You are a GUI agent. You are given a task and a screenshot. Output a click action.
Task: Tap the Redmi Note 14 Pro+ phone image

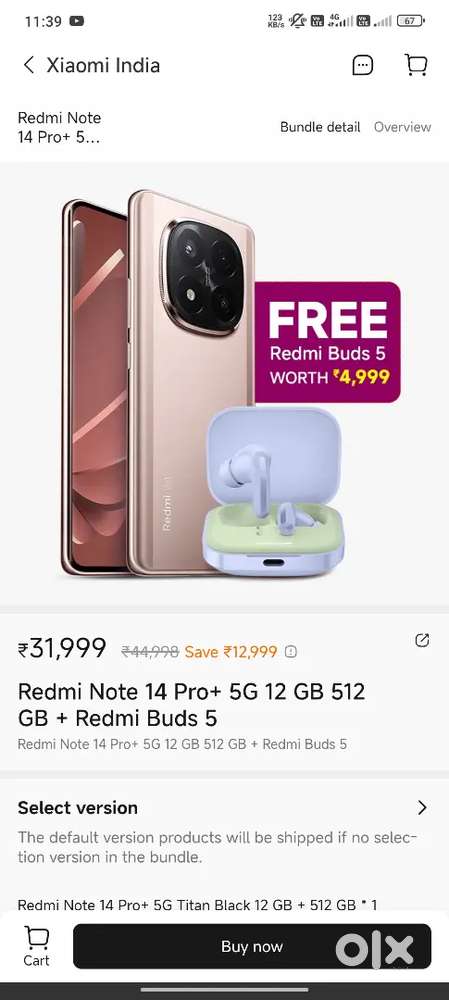pyautogui.click(x=156, y=383)
